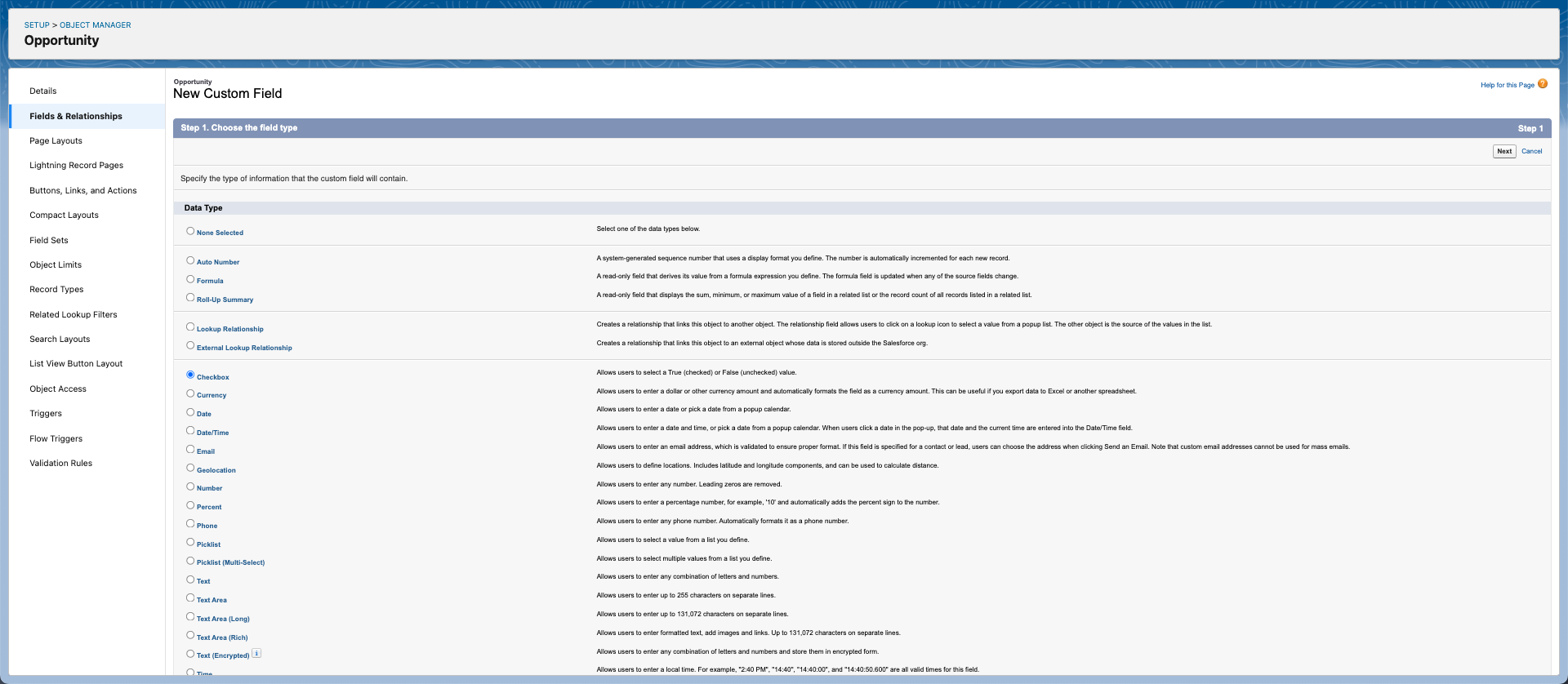The height and width of the screenshot is (684, 1568).
Task: Select External Lookup Relationship option
Action: 190,346
